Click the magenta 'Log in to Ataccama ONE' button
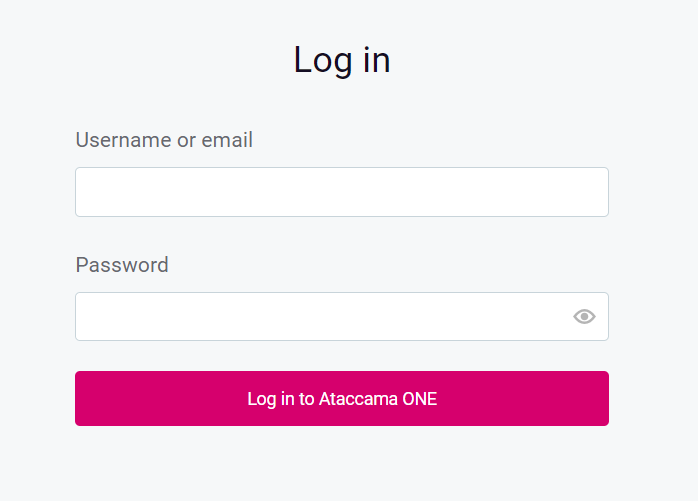The width and height of the screenshot is (698, 501). point(341,399)
